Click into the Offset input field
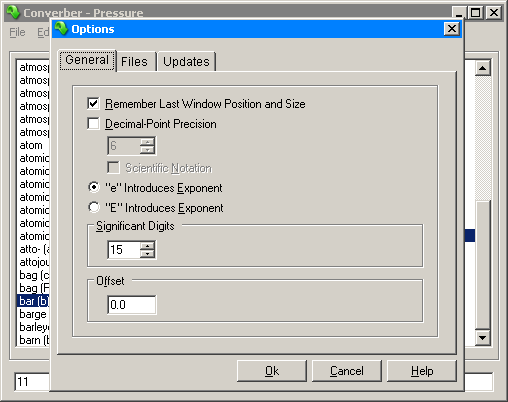Image resolution: width=508 pixels, height=402 pixels. coord(132,305)
